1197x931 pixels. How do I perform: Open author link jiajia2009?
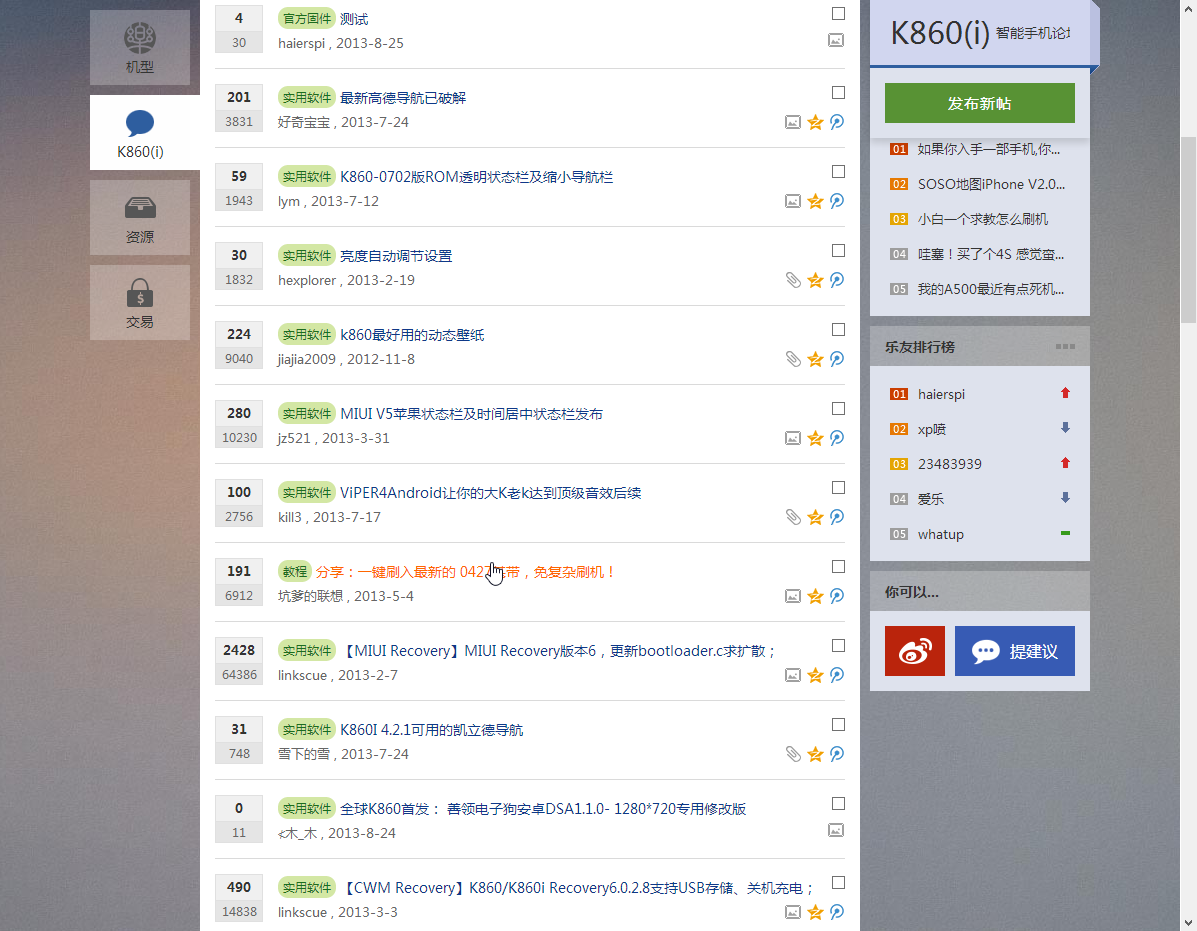306,359
